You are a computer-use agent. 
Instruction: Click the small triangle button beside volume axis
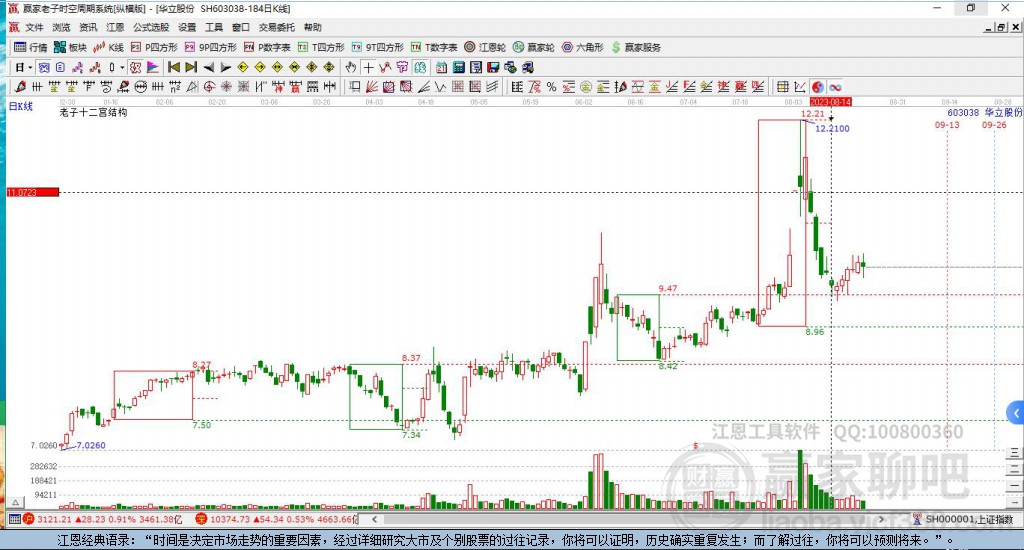[x=16, y=502]
